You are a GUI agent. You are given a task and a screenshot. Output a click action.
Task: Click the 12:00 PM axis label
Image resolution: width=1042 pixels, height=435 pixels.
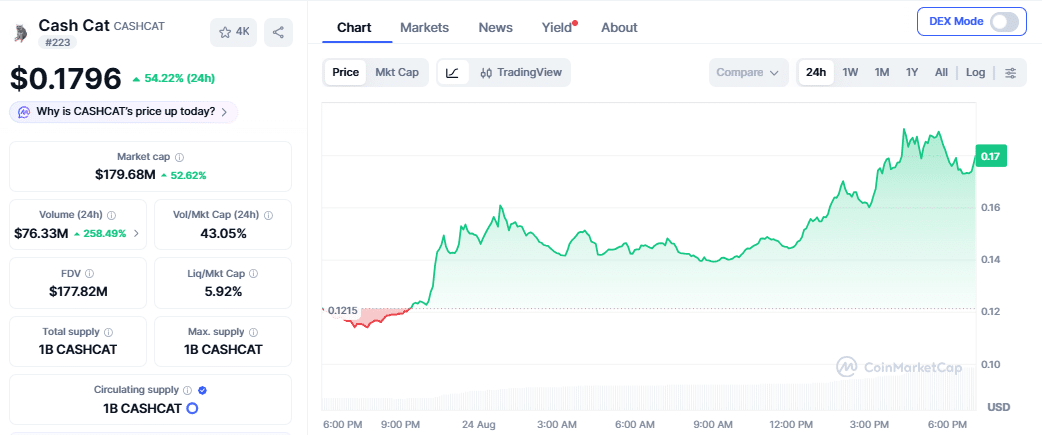[x=791, y=424]
